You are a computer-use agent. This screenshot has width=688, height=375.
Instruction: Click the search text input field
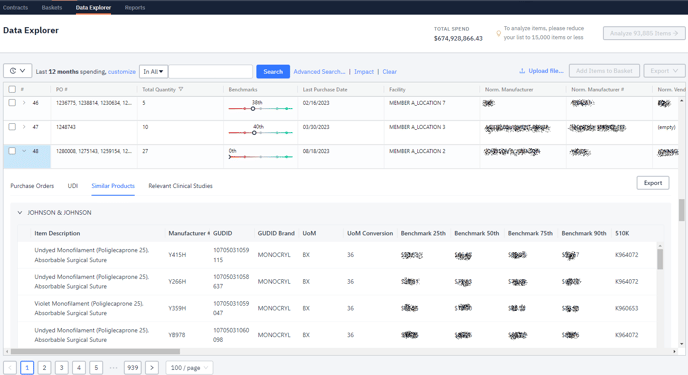(x=211, y=71)
